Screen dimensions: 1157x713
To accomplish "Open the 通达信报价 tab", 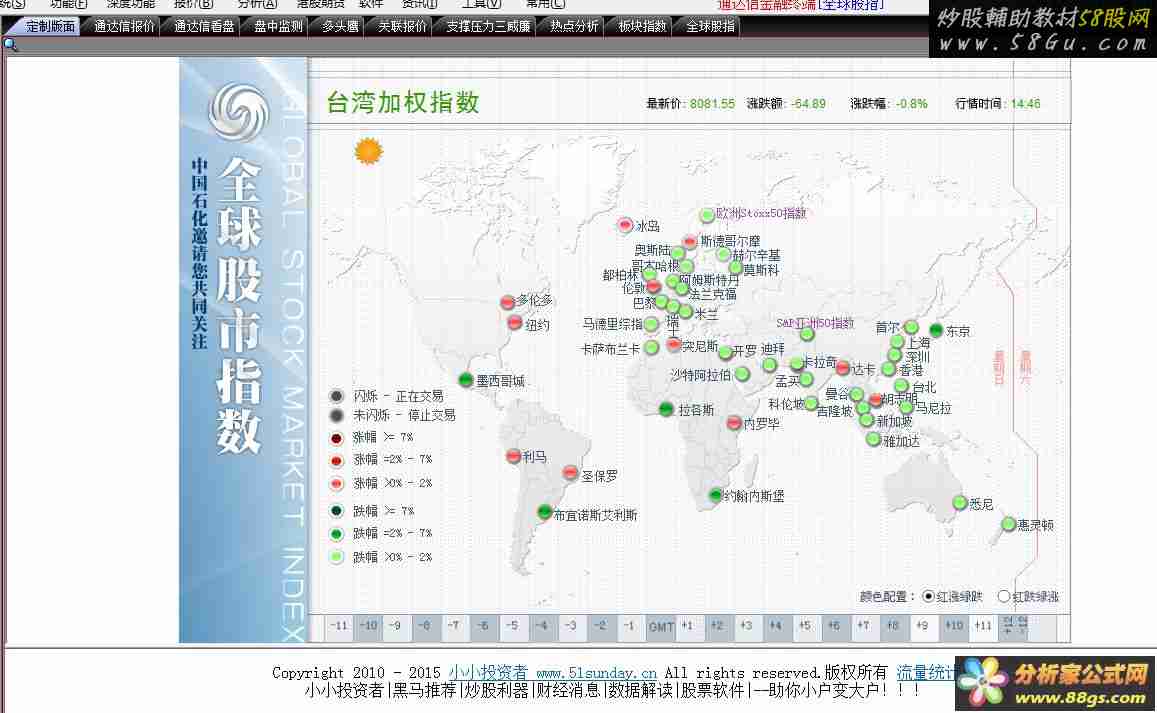I will coord(125,27).
